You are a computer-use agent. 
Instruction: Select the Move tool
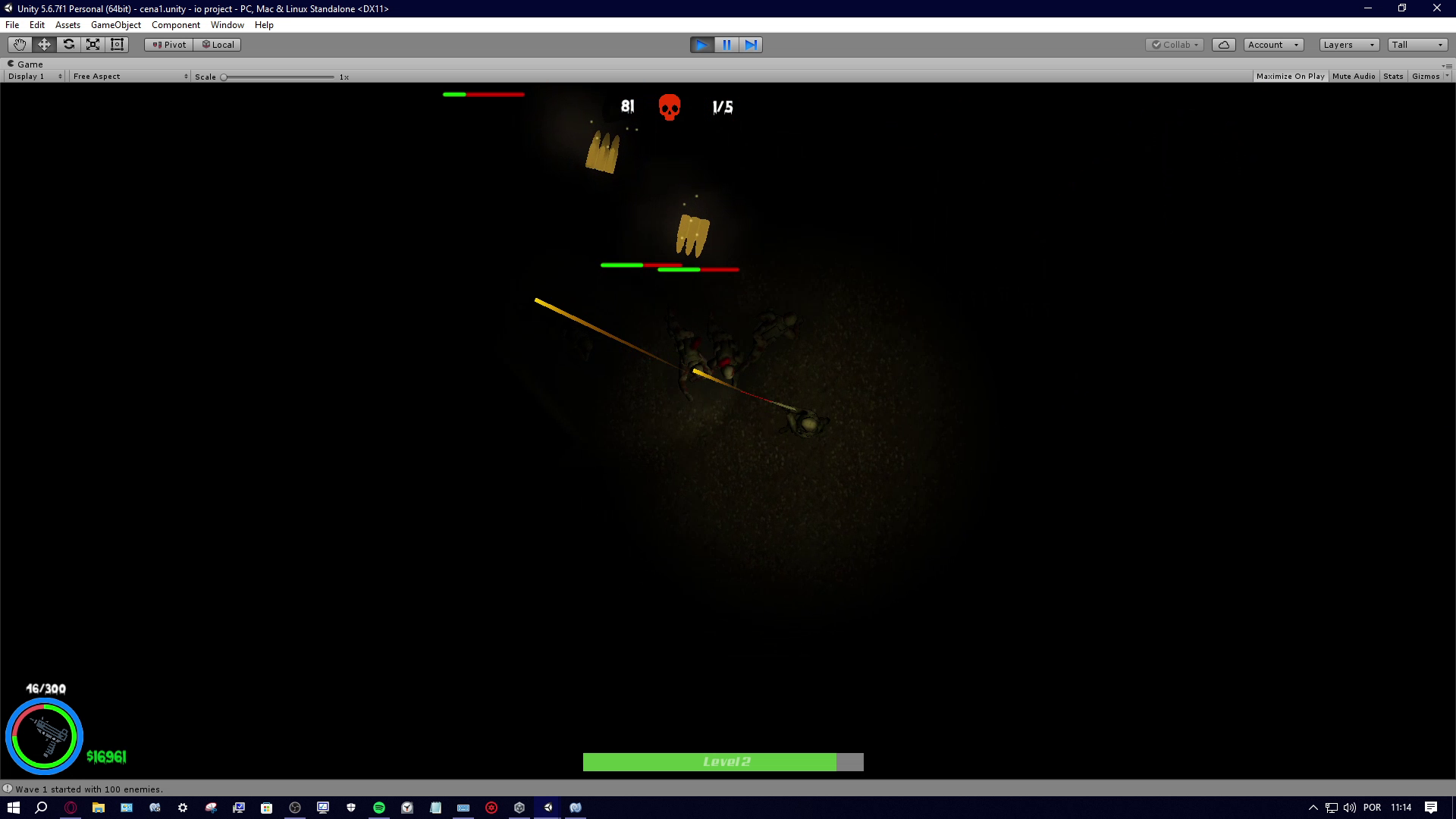click(44, 45)
